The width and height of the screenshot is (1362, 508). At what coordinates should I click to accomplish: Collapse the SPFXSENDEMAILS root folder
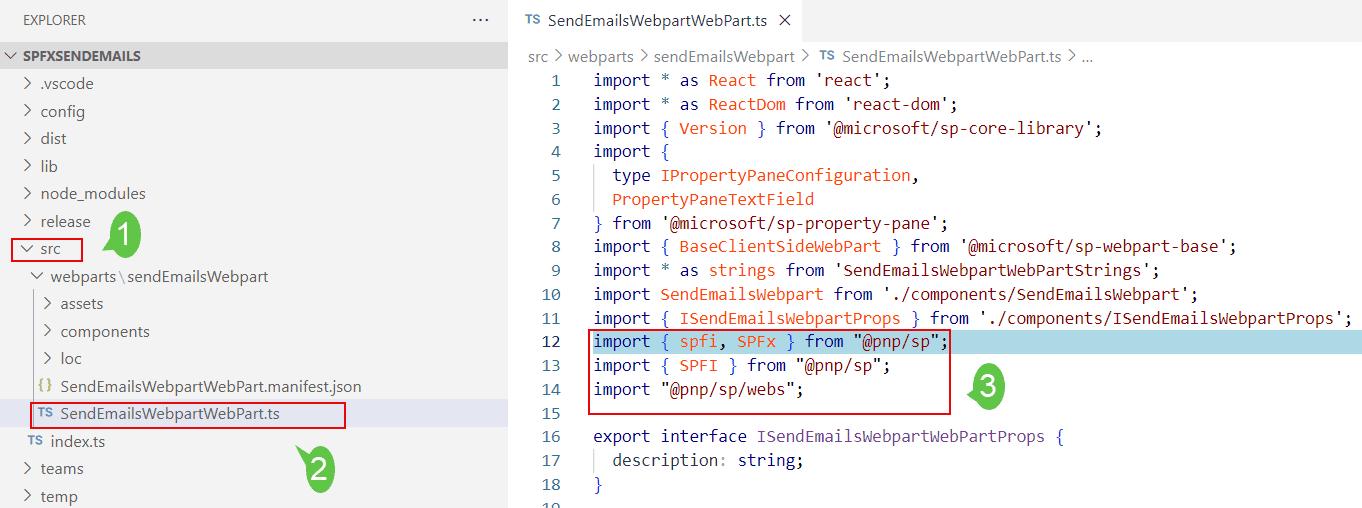pos(13,56)
